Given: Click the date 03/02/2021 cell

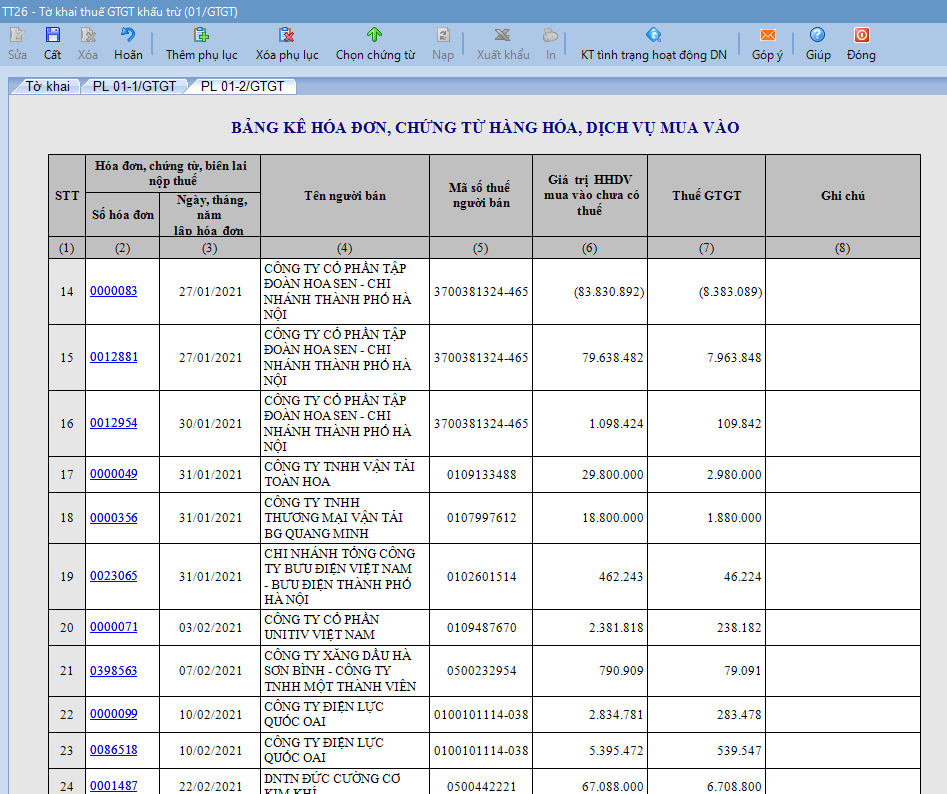Looking at the screenshot, I should point(210,627).
